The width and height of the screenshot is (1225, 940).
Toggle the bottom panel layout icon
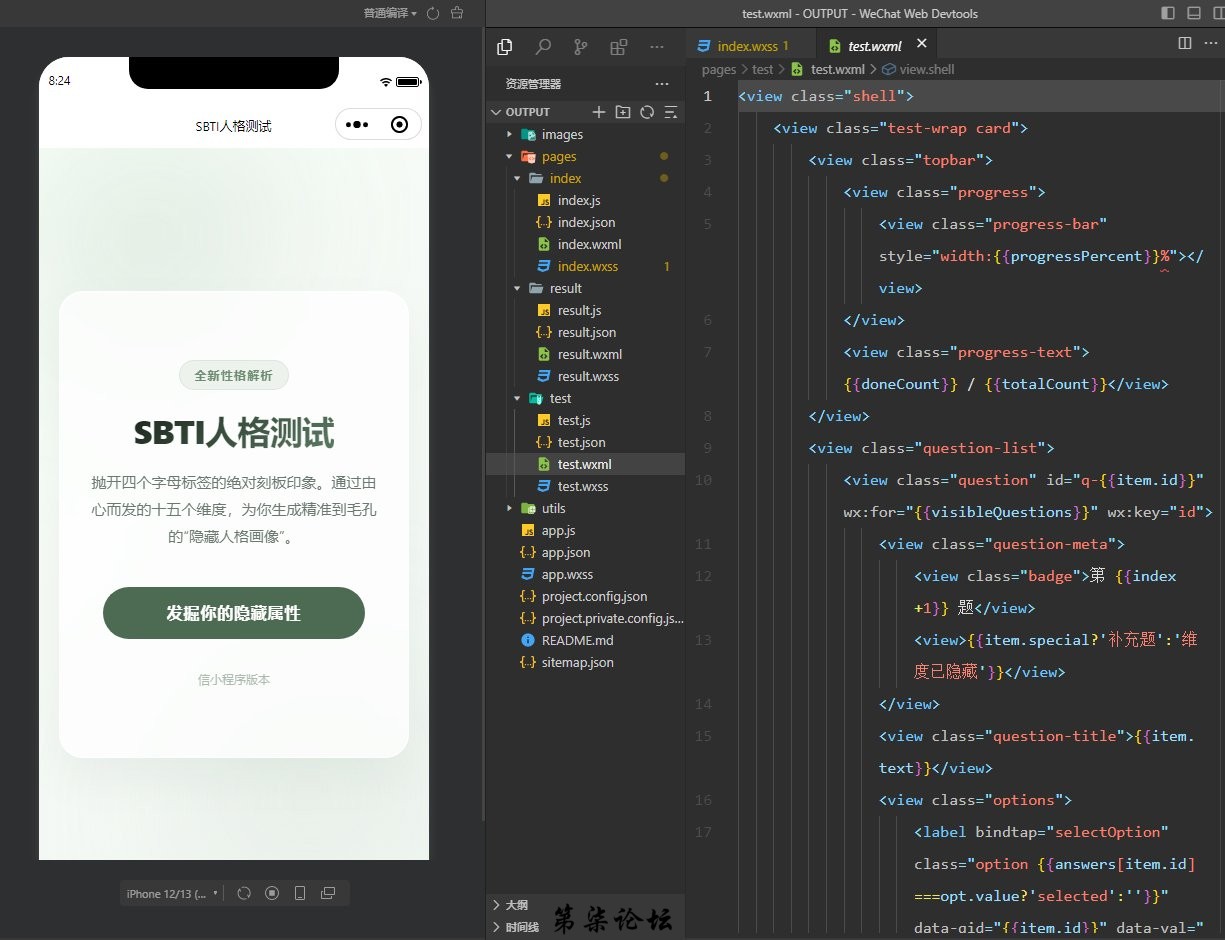[1193, 13]
